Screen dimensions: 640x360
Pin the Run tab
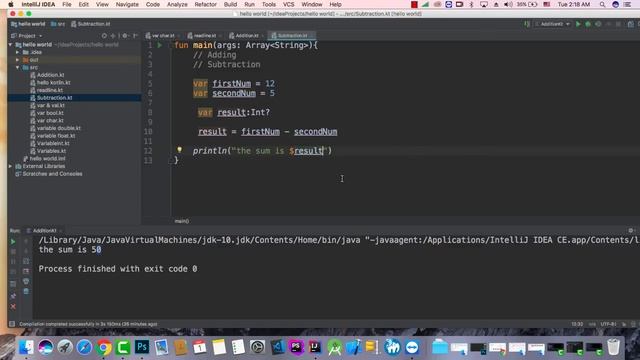click(13, 296)
